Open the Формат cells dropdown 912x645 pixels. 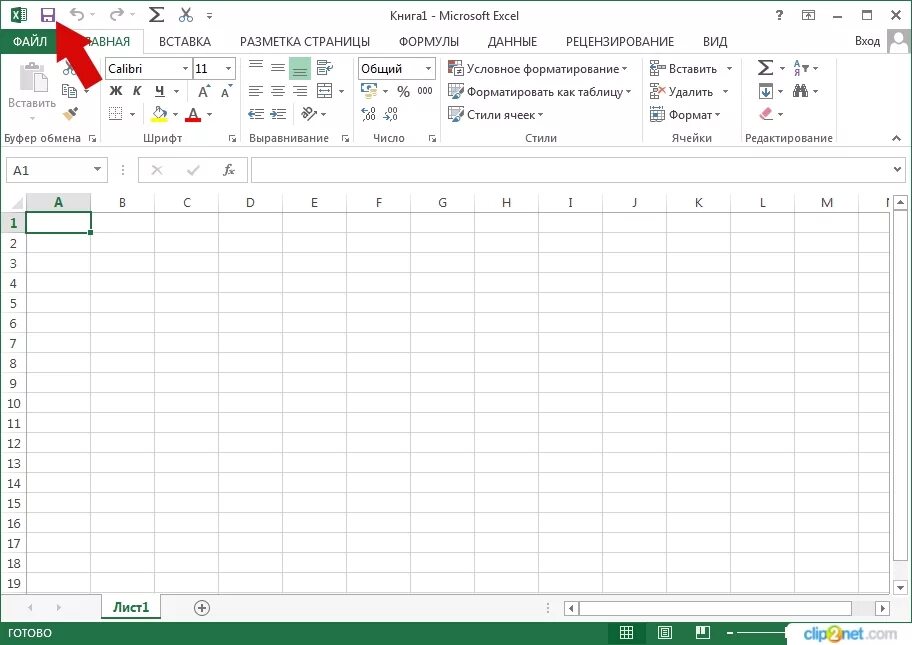[x=685, y=115]
